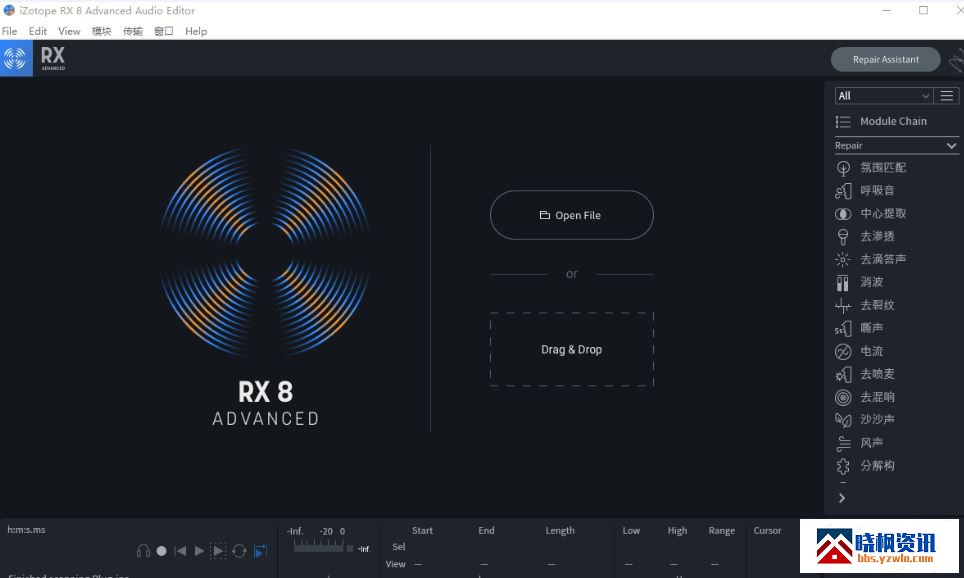Image resolution: width=964 pixels, height=578 pixels.
Task: Click the Play transport button
Action: 199,551
